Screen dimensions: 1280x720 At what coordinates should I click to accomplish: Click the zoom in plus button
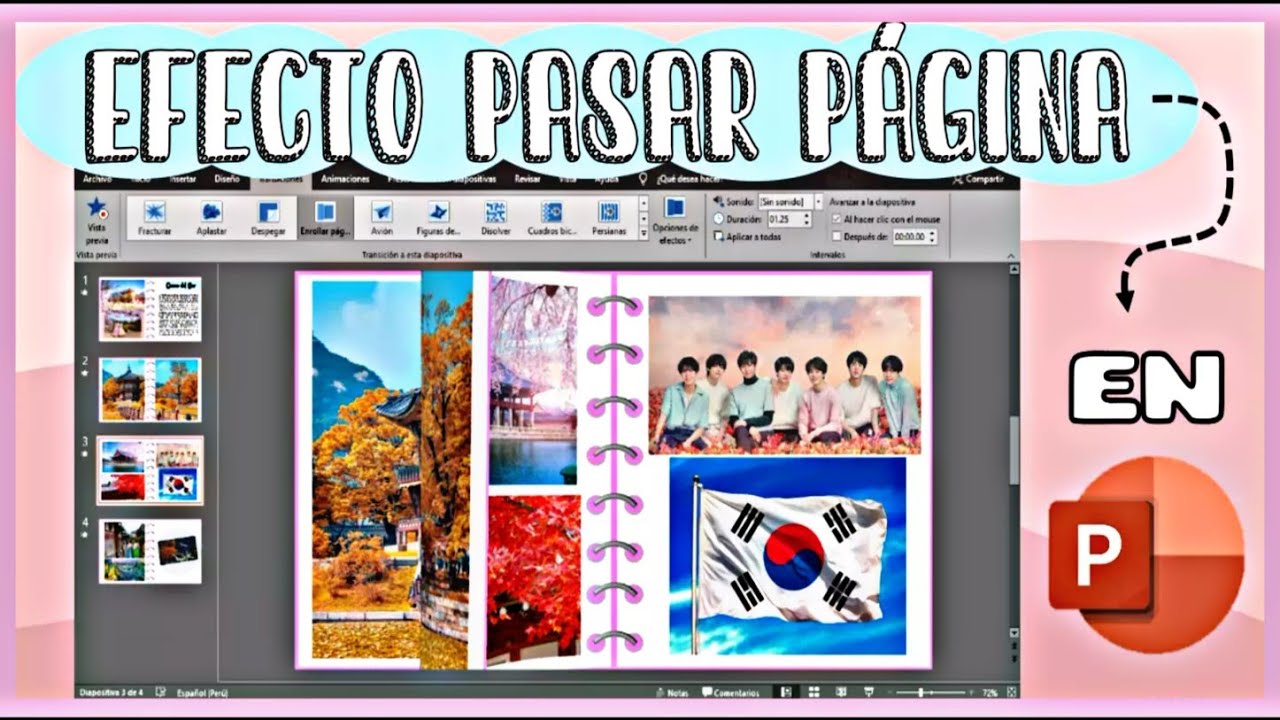coord(969,692)
